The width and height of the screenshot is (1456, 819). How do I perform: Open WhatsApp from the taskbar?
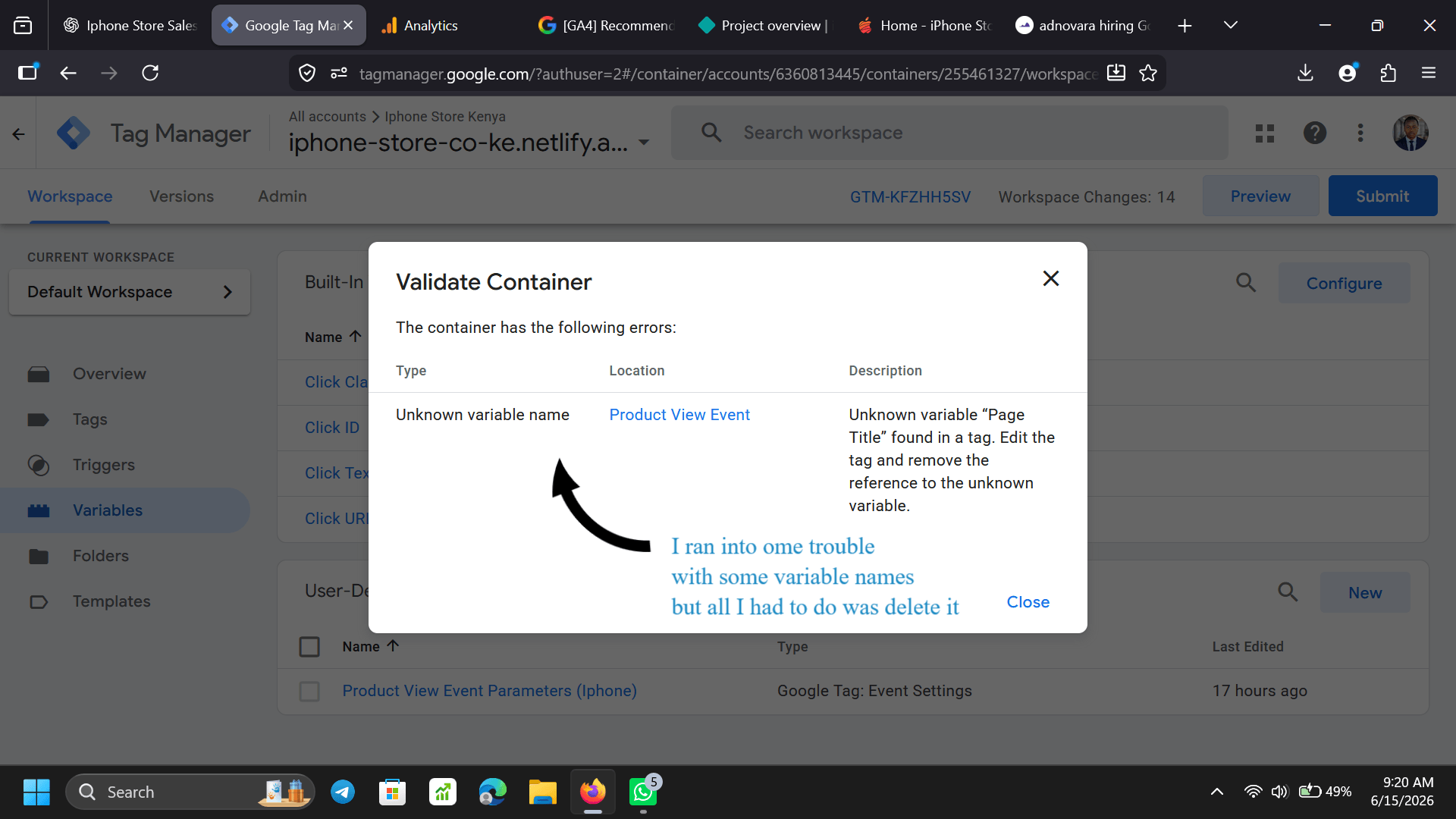coord(643,792)
